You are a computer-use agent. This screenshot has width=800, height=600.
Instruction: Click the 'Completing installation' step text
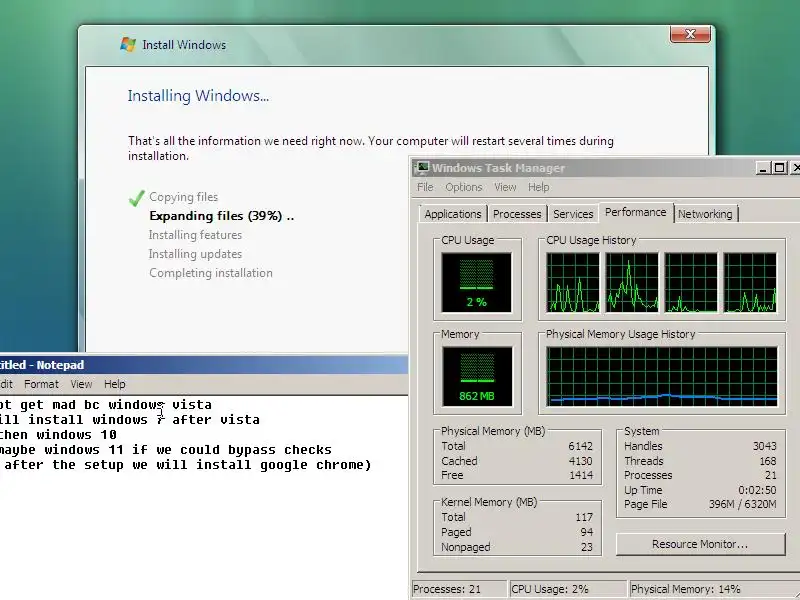click(x=211, y=273)
